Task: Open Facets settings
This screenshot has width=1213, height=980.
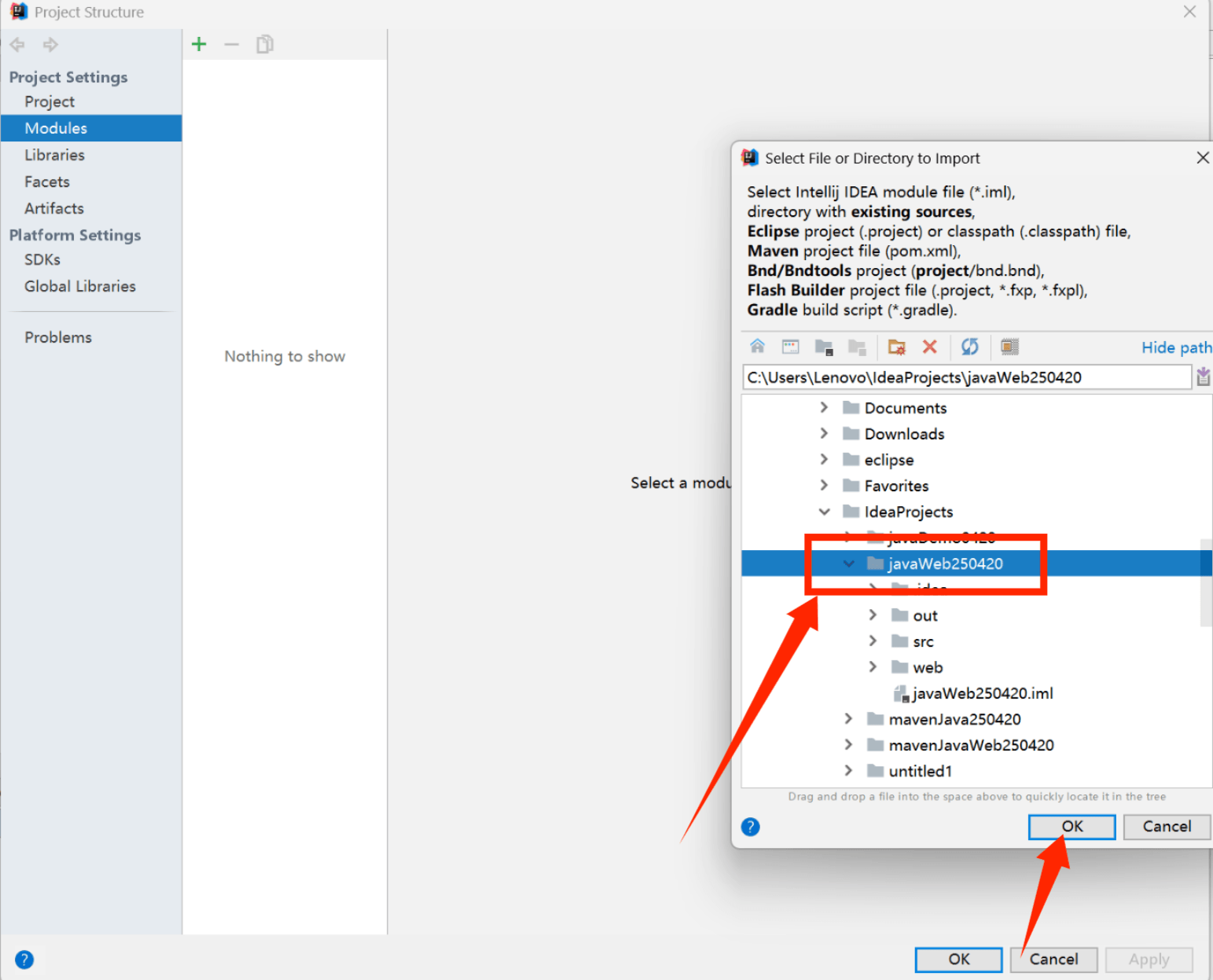Action: click(x=47, y=182)
